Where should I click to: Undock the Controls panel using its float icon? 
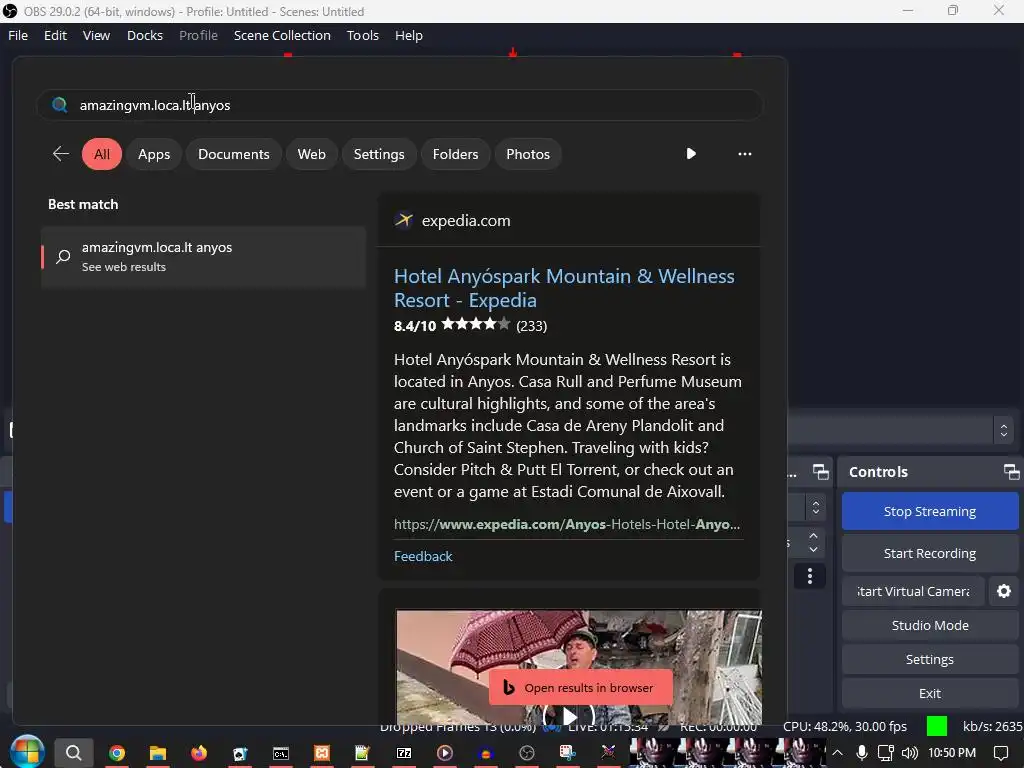click(1012, 472)
